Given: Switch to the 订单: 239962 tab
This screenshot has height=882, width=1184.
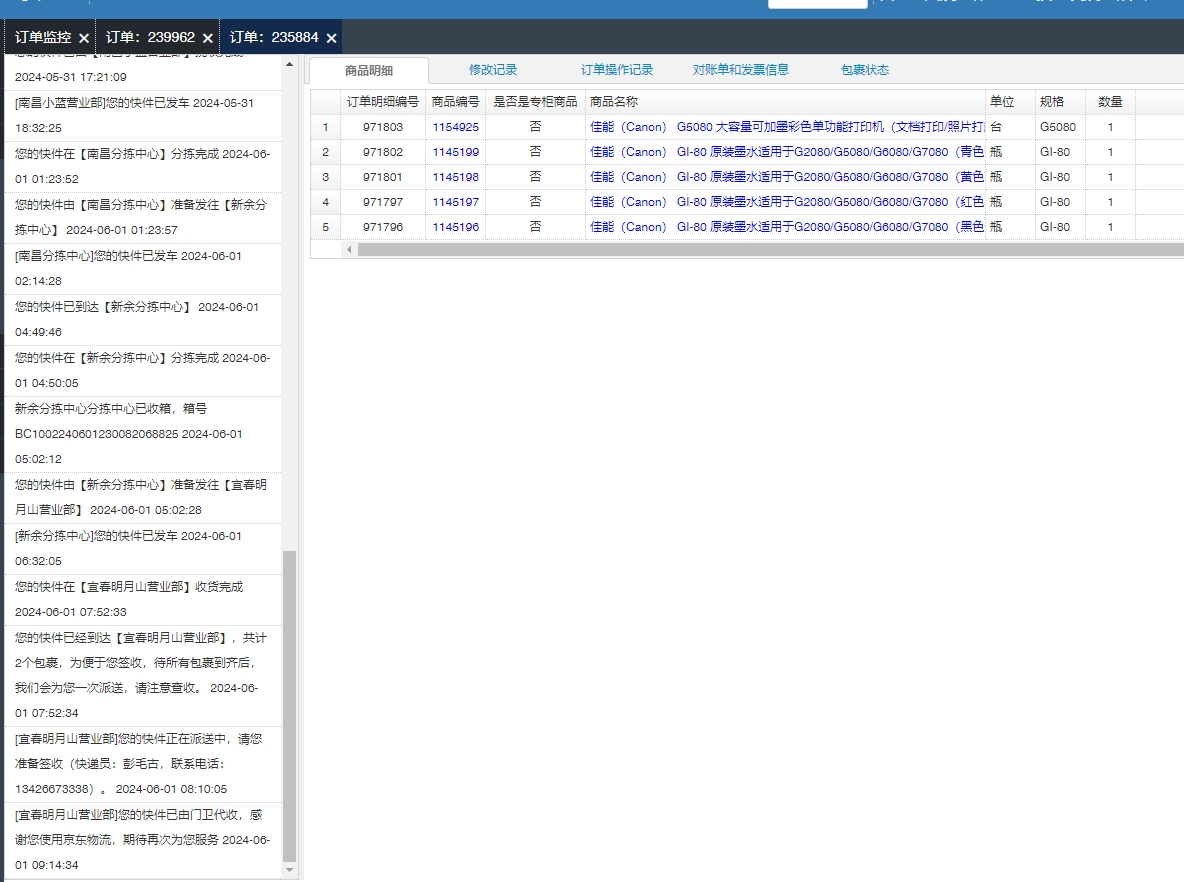Looking at the screenshot, I should coord(150,37).
